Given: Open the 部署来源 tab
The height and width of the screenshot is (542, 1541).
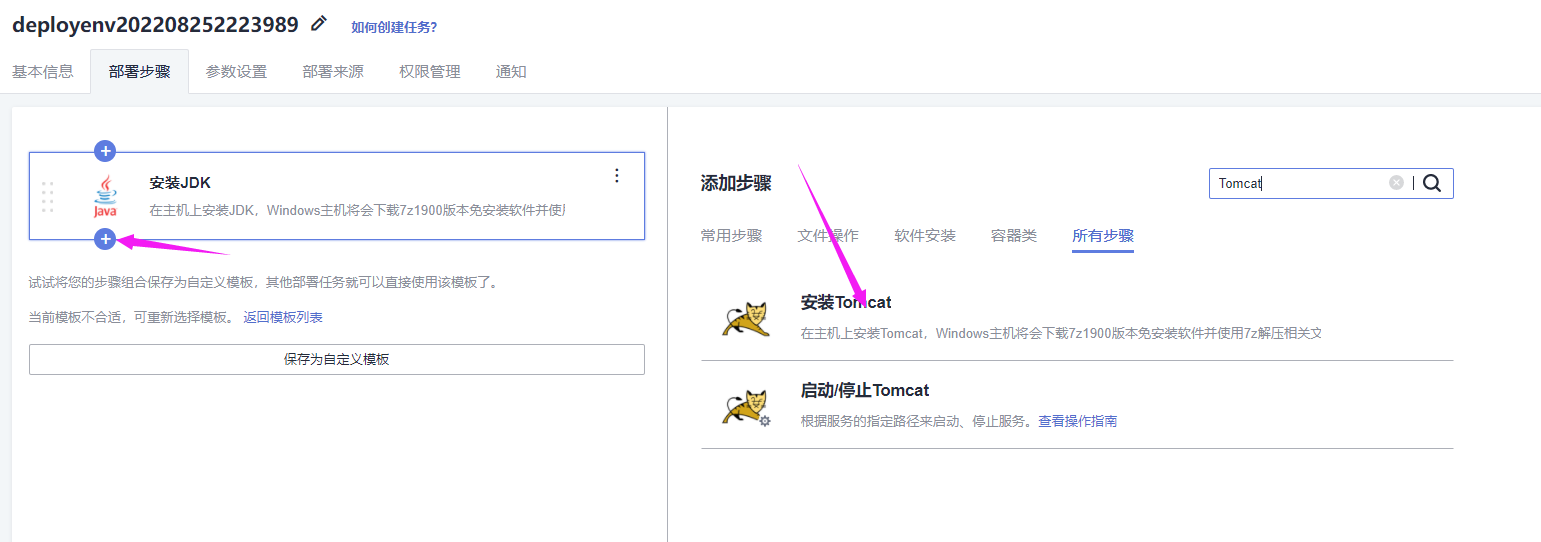Looking at the screenshot, I should [x=333, y=72].
